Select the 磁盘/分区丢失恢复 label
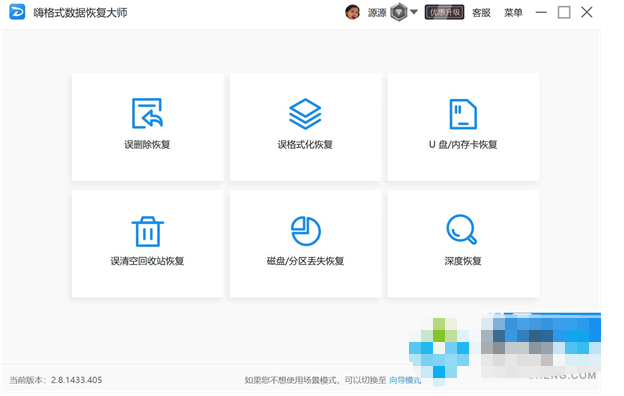This screenshot has width=624, height=396. click(305, 261)
